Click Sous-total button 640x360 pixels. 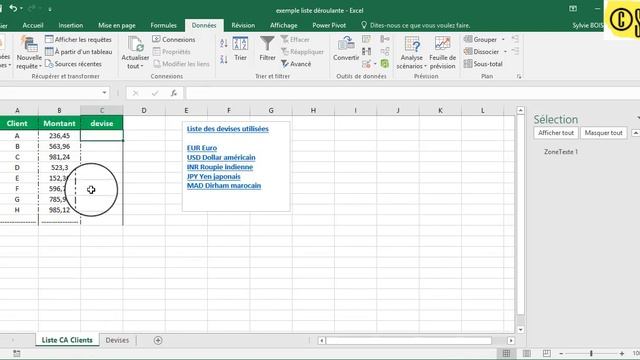click(x=483, y=64)
